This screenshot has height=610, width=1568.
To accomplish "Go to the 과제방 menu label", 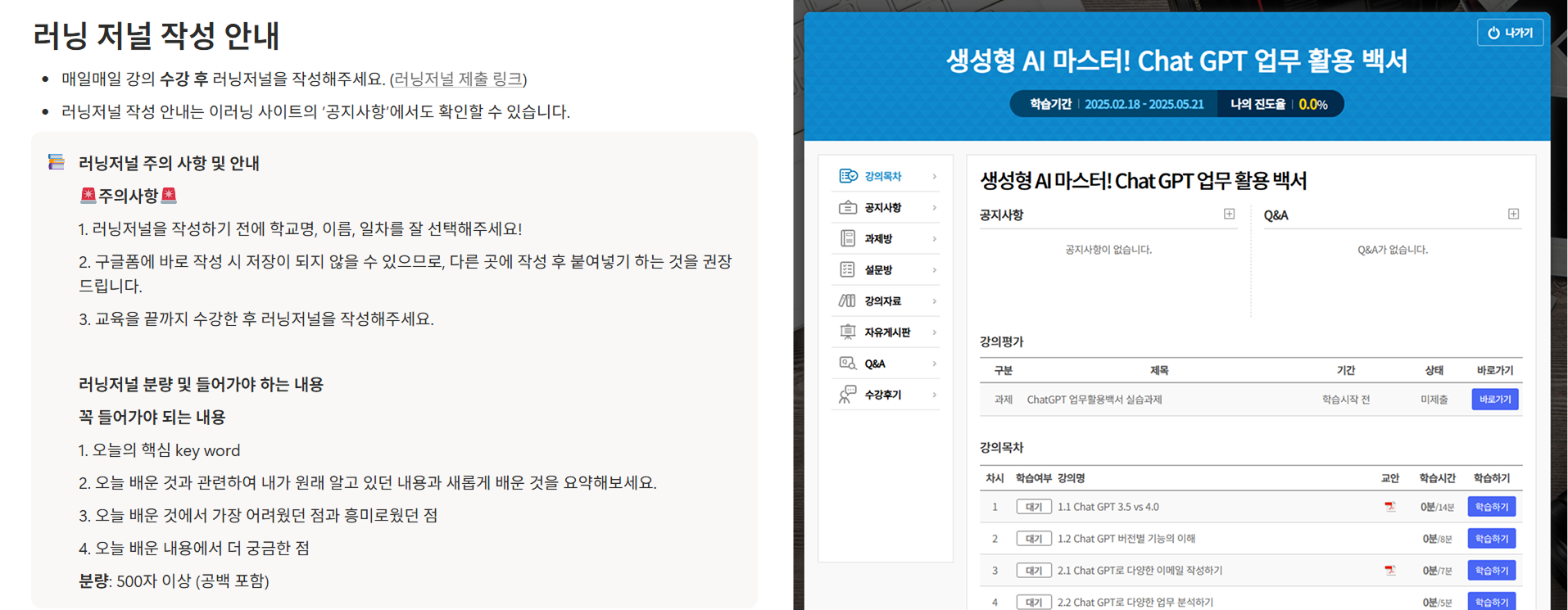I will 878,238.
